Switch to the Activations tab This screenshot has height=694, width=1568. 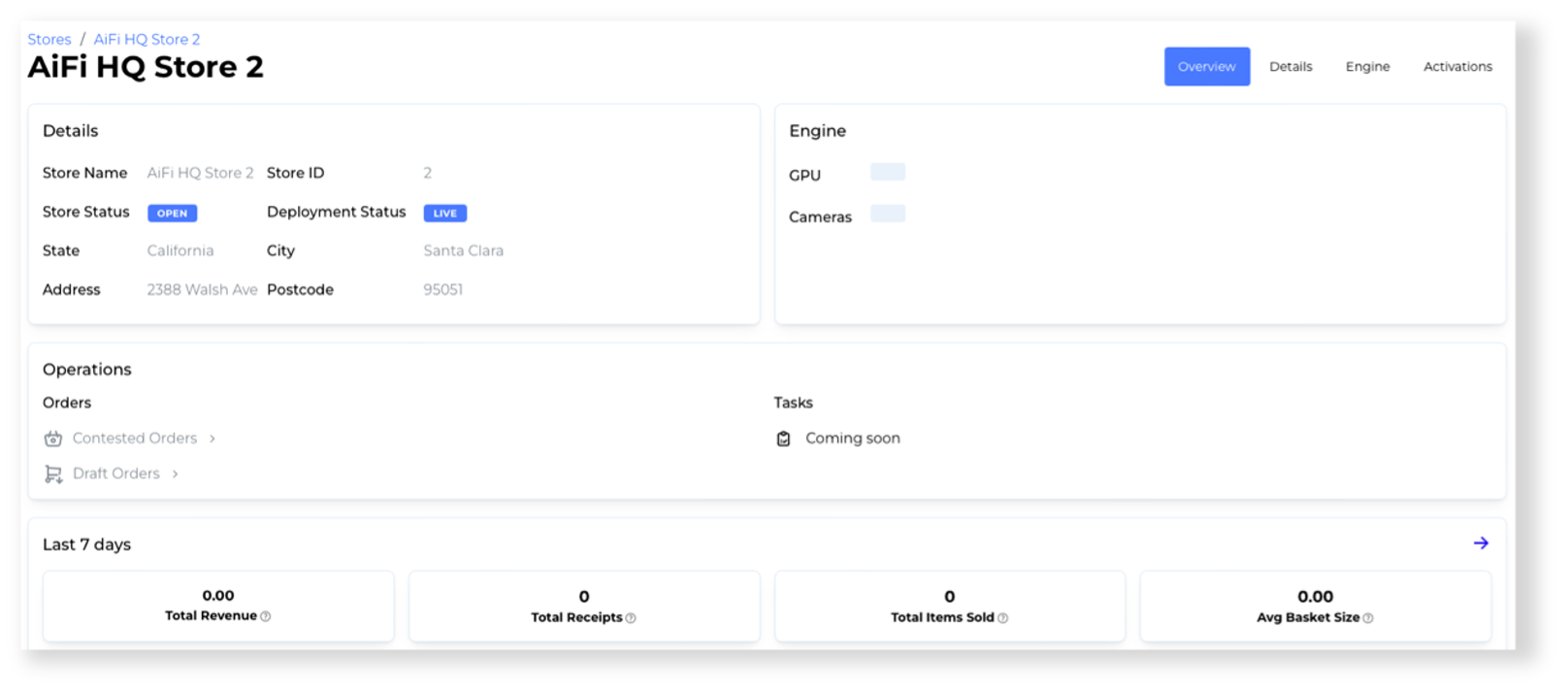(x=1457, y=66)
